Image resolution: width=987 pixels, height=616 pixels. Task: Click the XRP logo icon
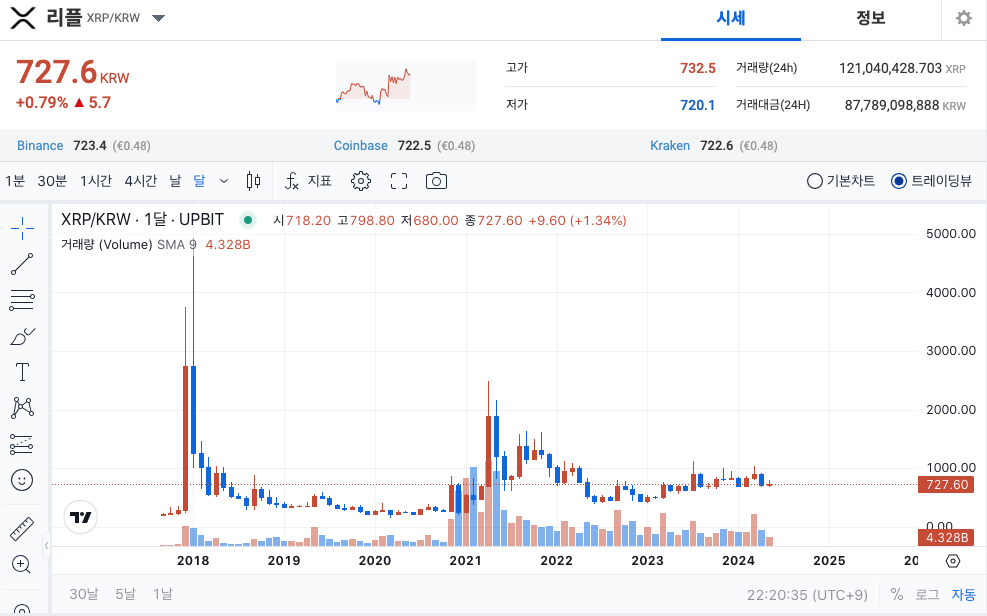point(23,18)
